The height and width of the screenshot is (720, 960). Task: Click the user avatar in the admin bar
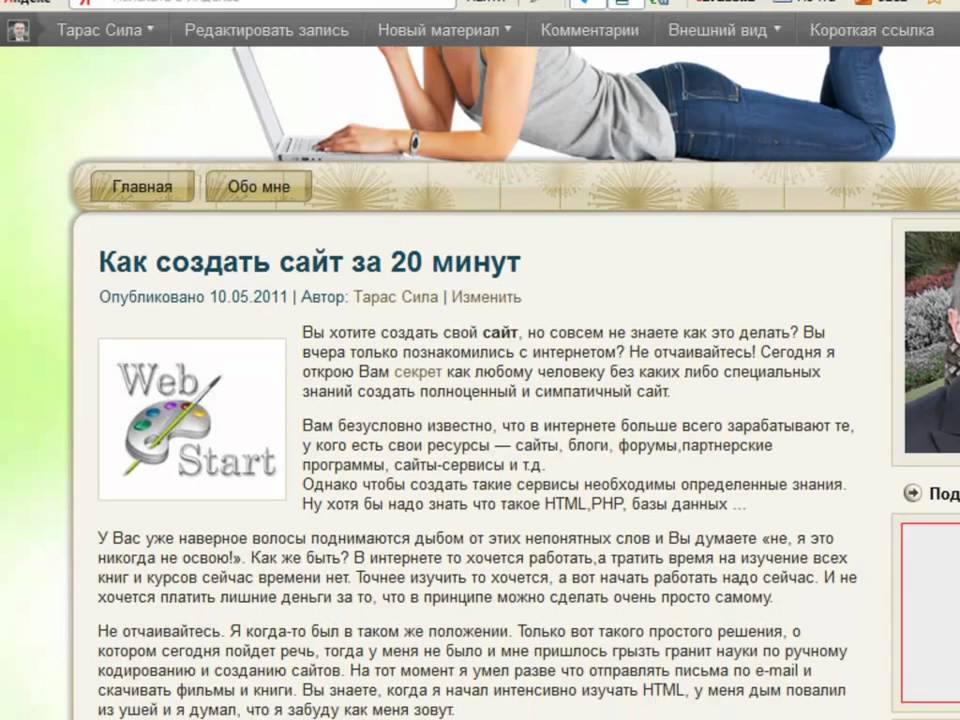coord(18,30)
